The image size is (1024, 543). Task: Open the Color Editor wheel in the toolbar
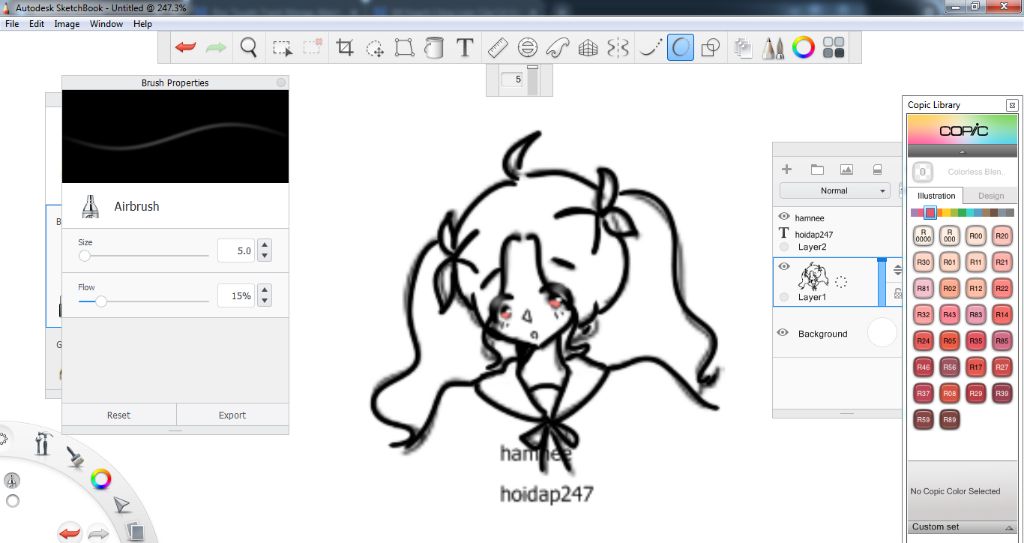[x=803, y=48]
